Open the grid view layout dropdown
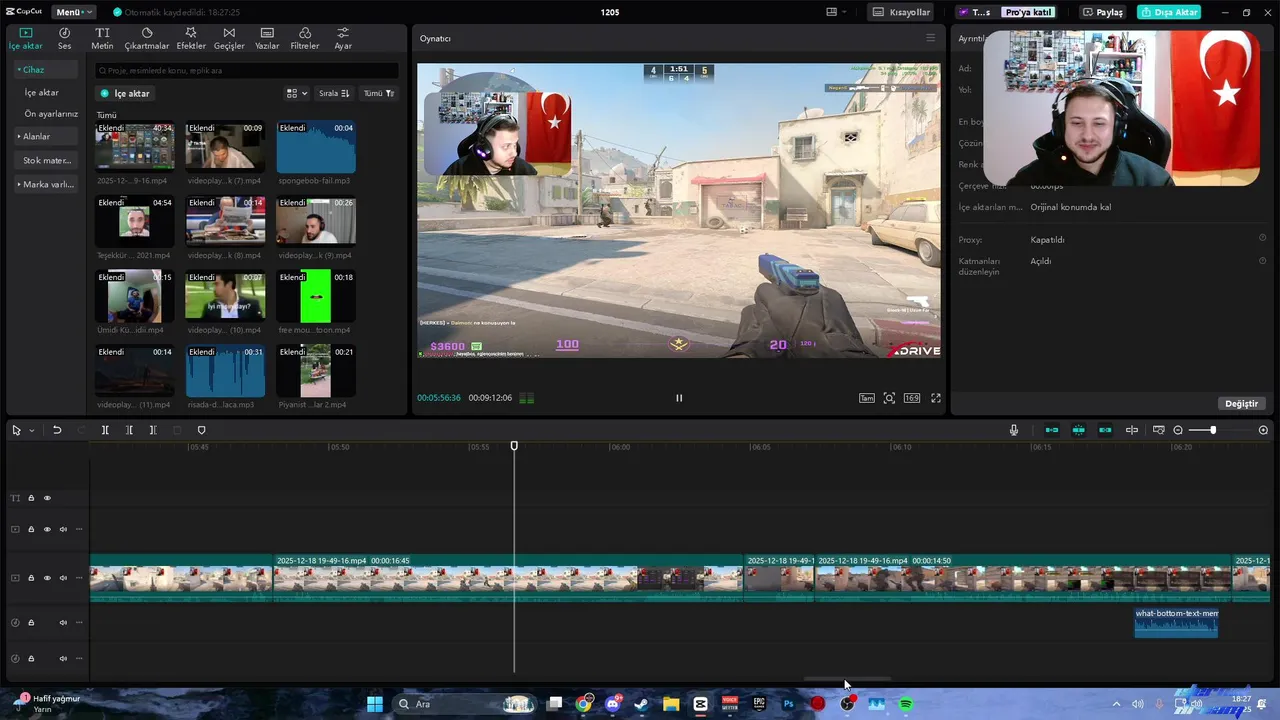 coord(297,93)
